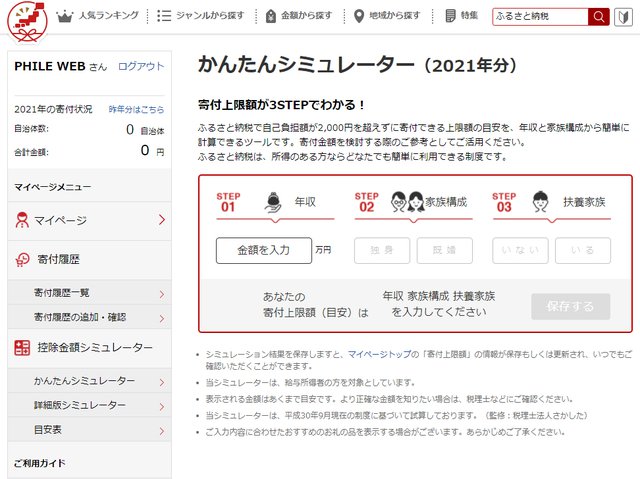
Task: Click the donation history cart-clock icon
Action: [22, 259]
